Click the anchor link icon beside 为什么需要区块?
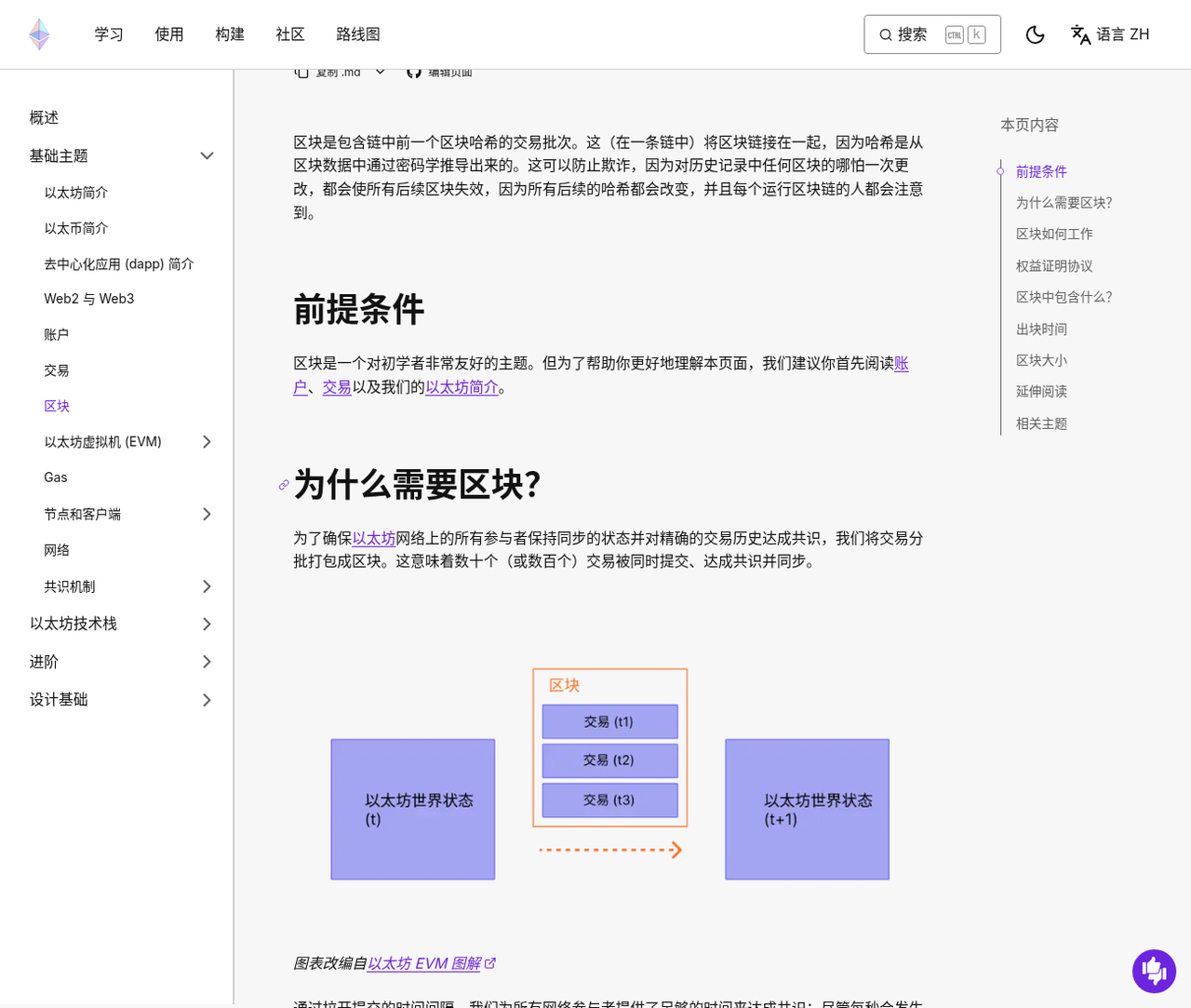The width and height of the screenshot is (1191, 1008). (284, 485)
